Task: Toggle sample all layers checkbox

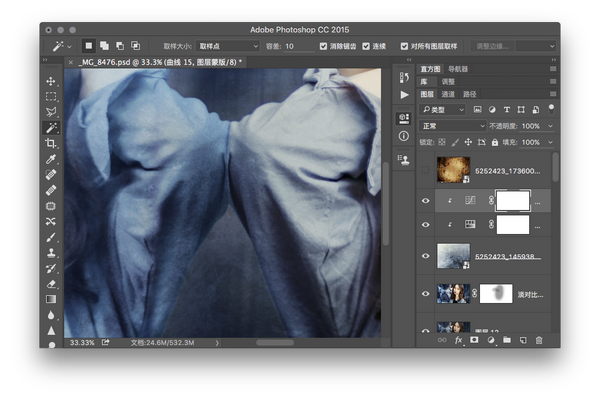Action: click(404, 46)
